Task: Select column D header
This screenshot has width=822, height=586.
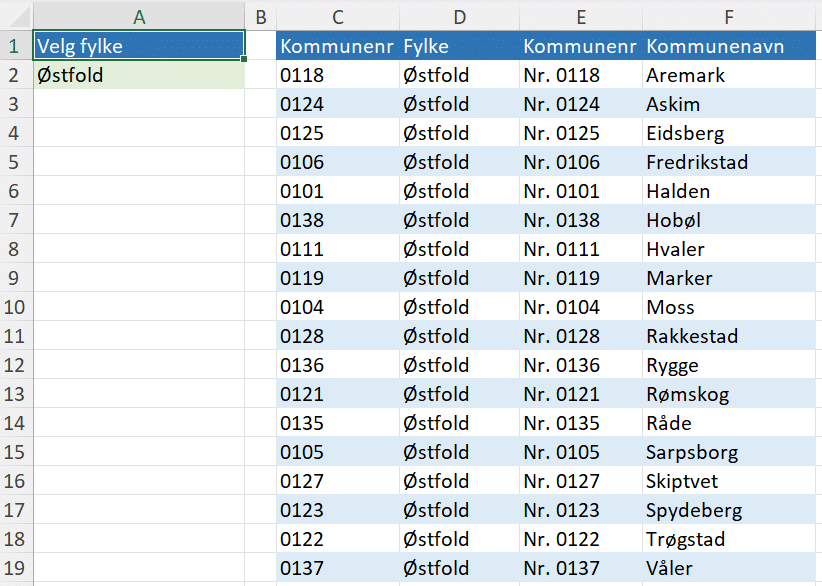Action: coord(459,16)
